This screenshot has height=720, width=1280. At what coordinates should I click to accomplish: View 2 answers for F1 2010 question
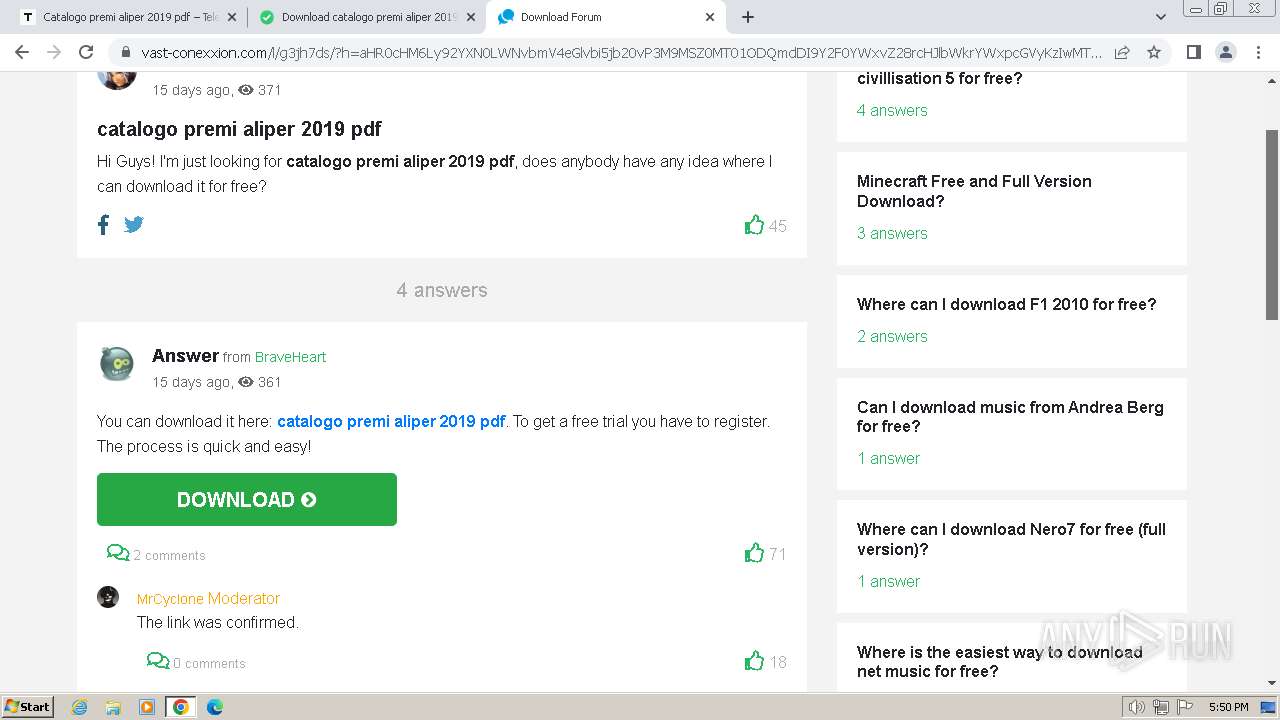coord(892,336)
